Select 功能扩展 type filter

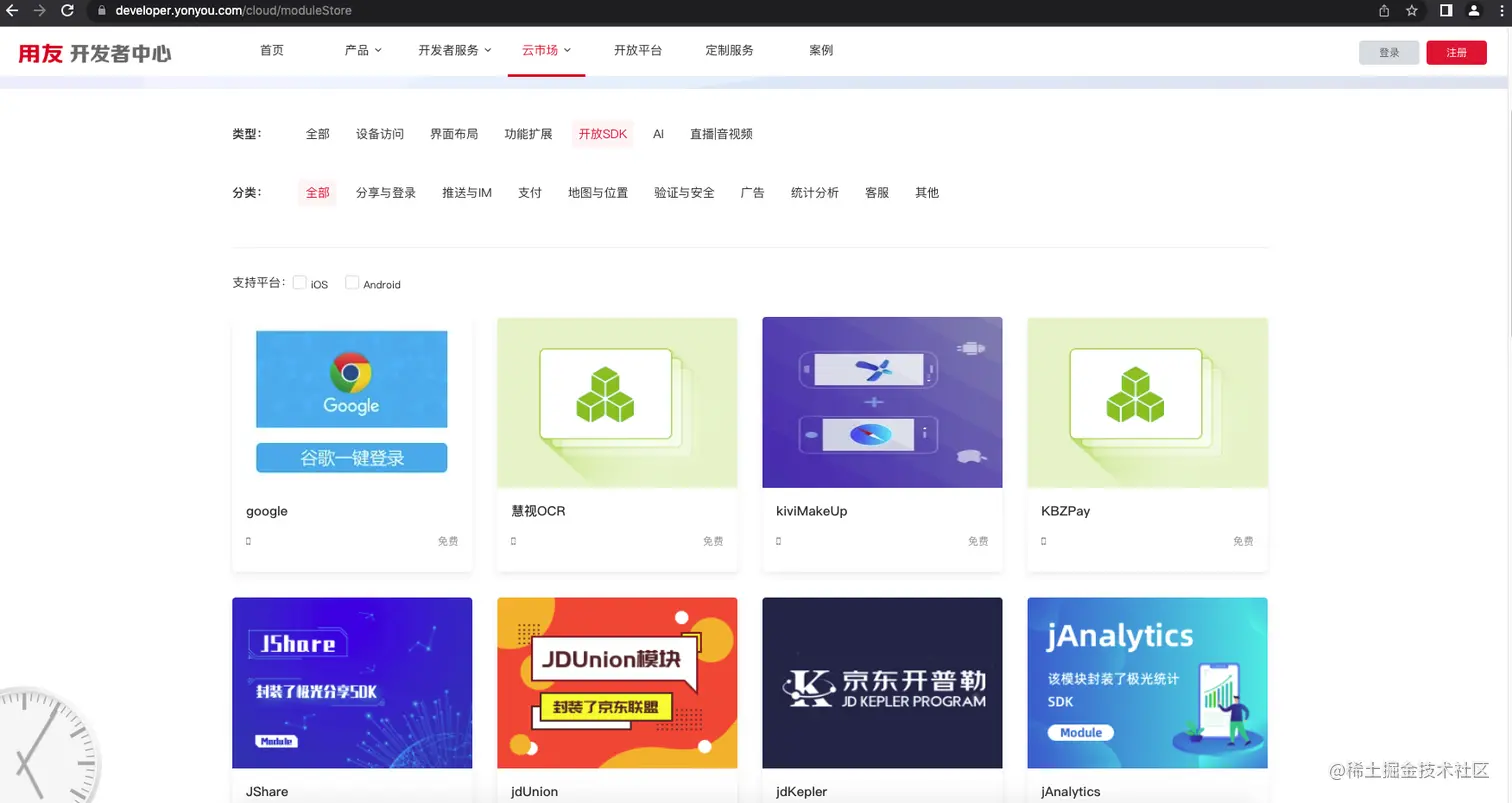528,134
